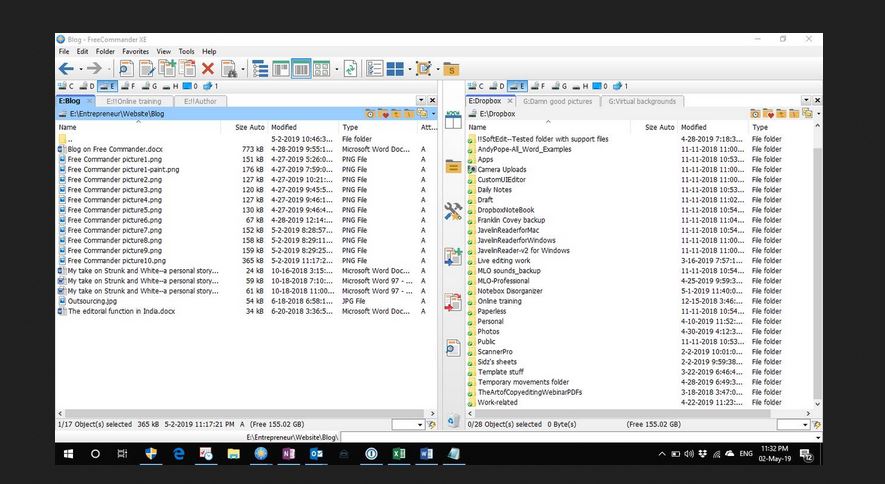Switch to the G:Damn good pictures tab
Screen dimensions: 885x484
(x=557, y=102)
